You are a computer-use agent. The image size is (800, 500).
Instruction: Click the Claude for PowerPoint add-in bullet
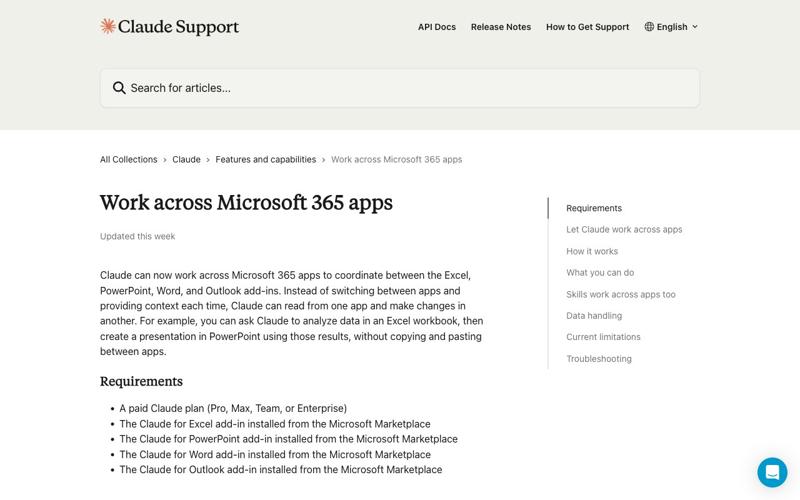tap(288, 439)
